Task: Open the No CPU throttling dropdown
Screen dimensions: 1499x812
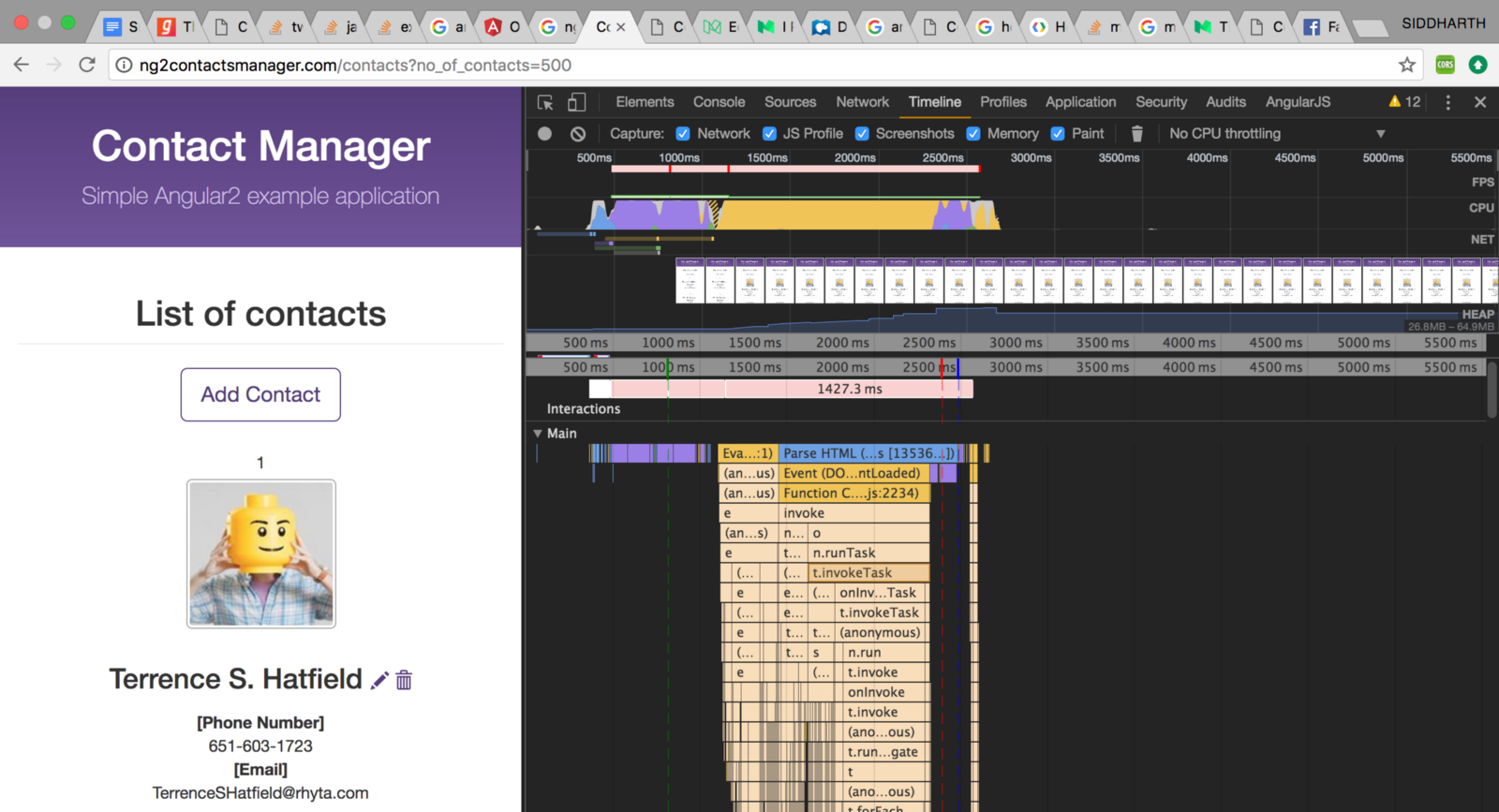Action: (x=1277, y=134)
